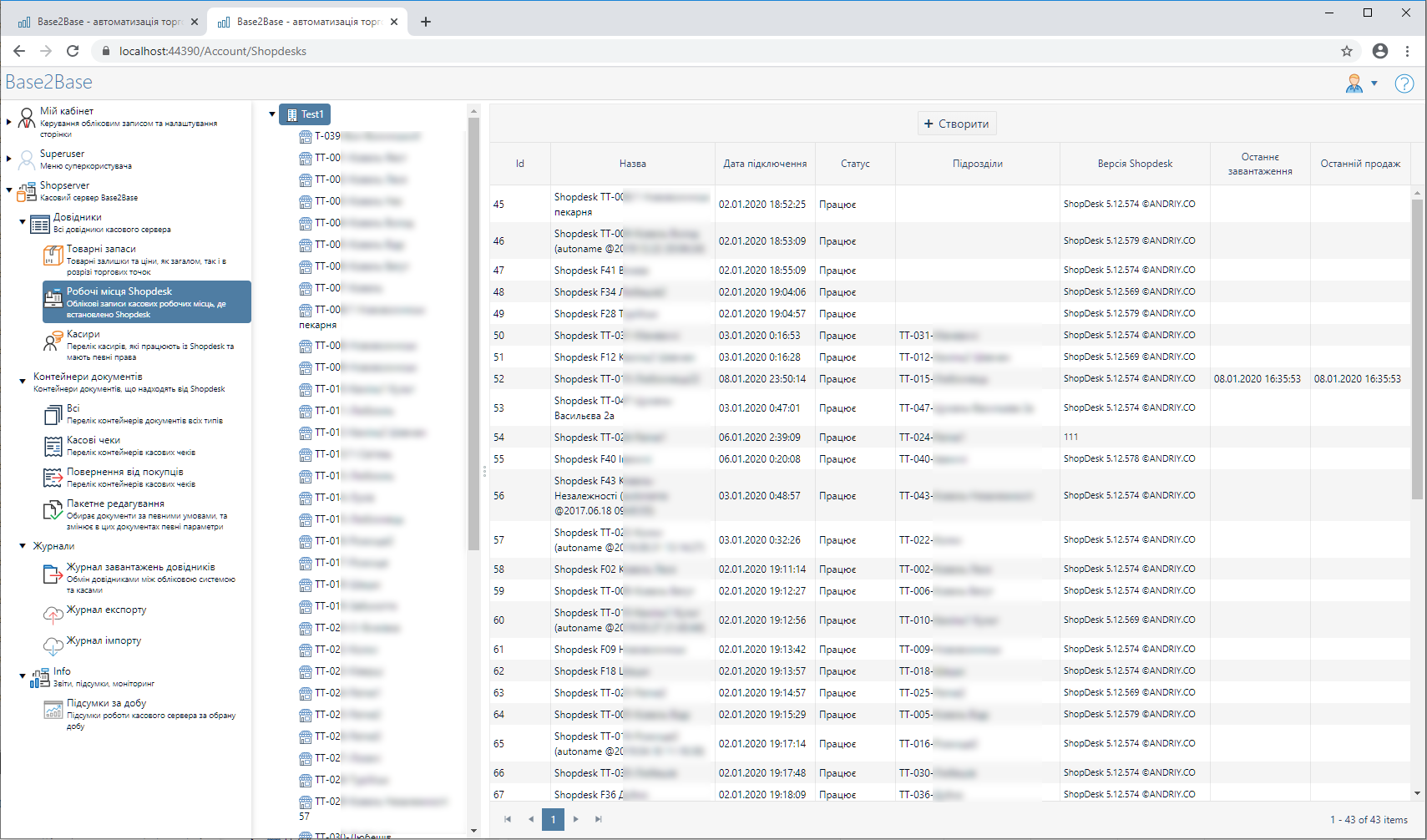Open the Chrome account profile icon
Viewport: 1427px width, 840px height.
coord(1380,51)
